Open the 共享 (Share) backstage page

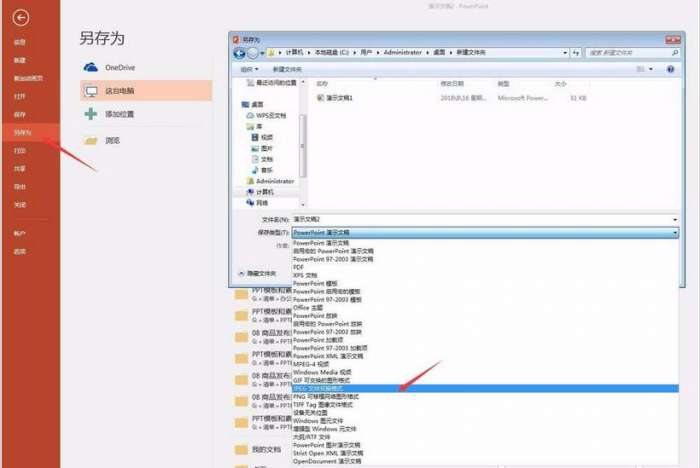point(20,169)
